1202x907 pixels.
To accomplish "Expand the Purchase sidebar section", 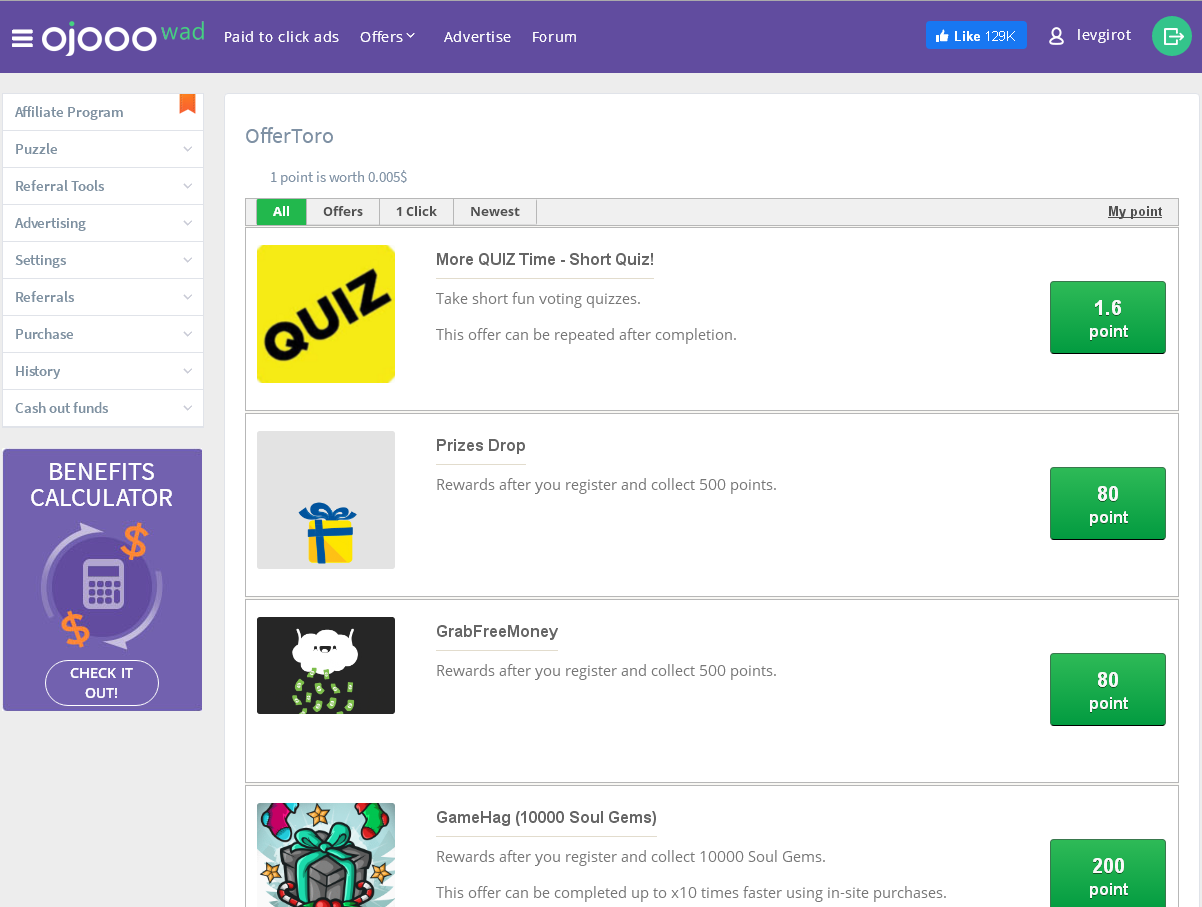I will coord(103,334).
